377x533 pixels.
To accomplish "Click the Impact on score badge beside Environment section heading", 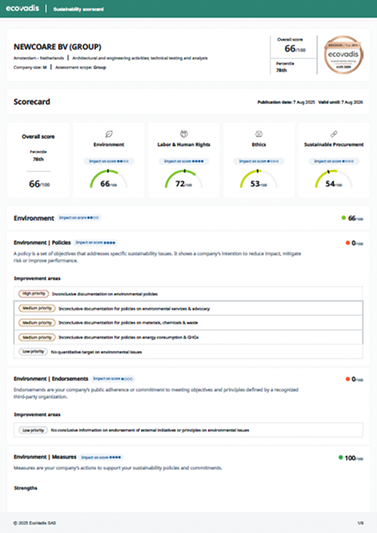I will (x=79, y=218).
